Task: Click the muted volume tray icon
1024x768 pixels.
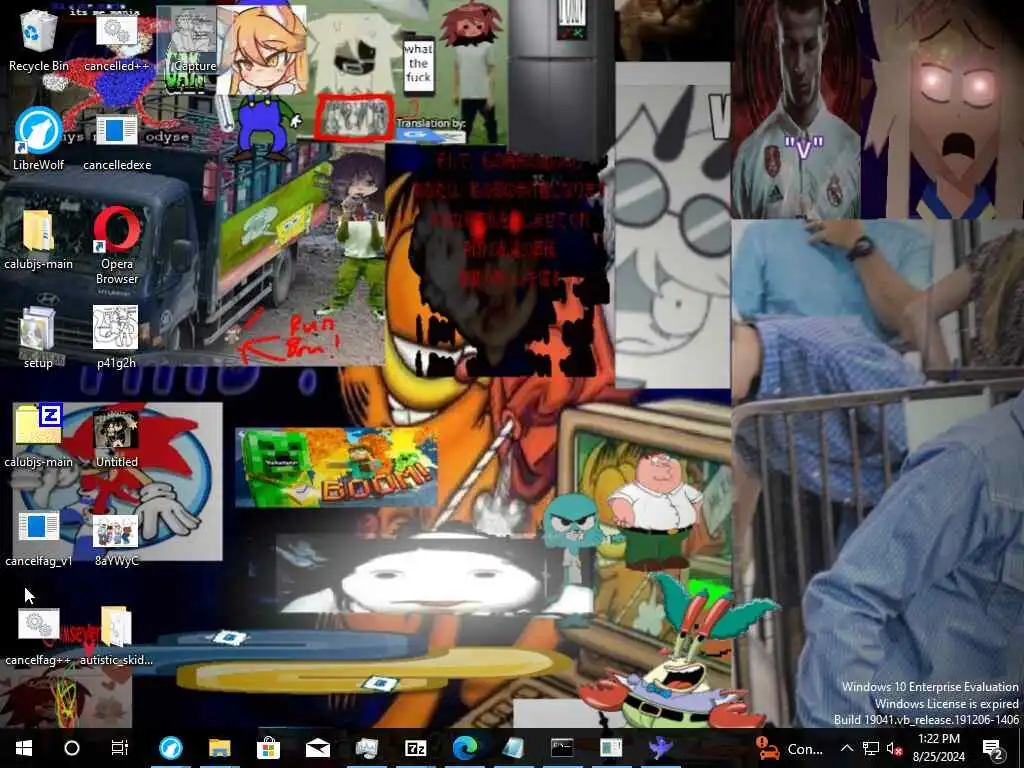Action: [894, 748]
